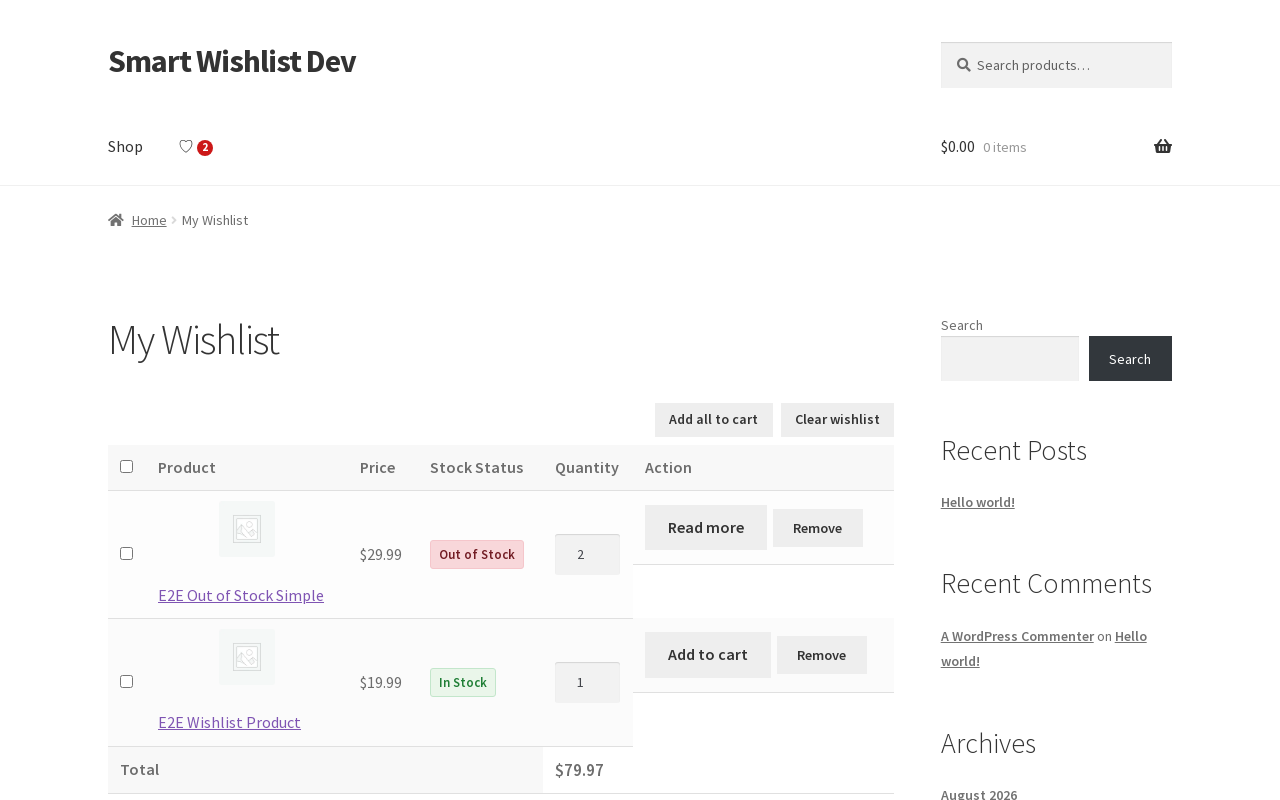Focus the Search products field in header
This screenshot has height=800, width=1280.
1056,65
